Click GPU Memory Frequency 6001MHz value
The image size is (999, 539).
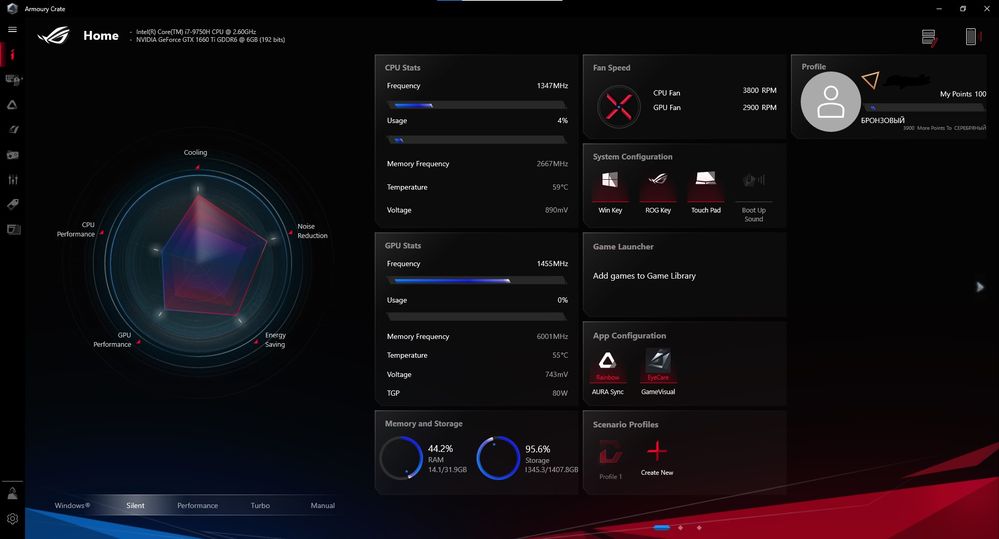(x=552, y=336)
